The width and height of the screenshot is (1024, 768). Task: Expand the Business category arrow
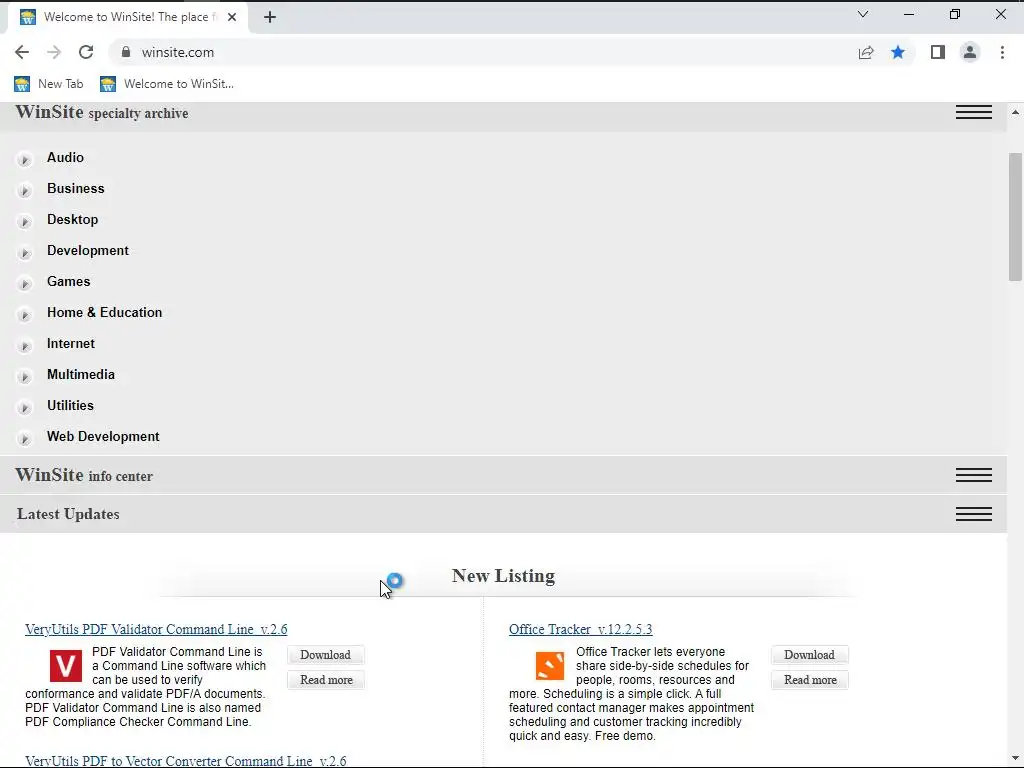point(24,190)
